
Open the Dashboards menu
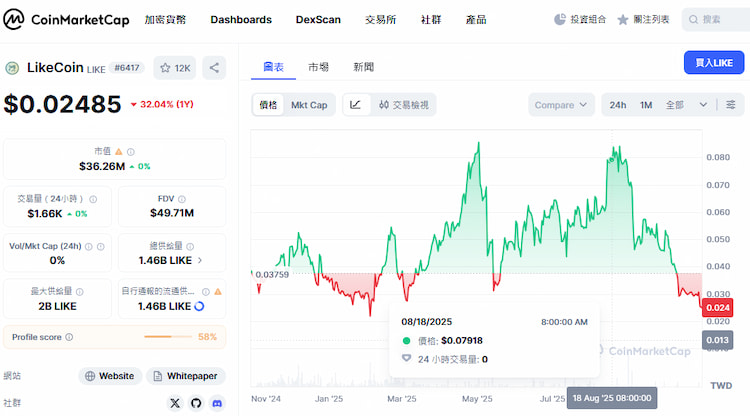coord(241,20)
